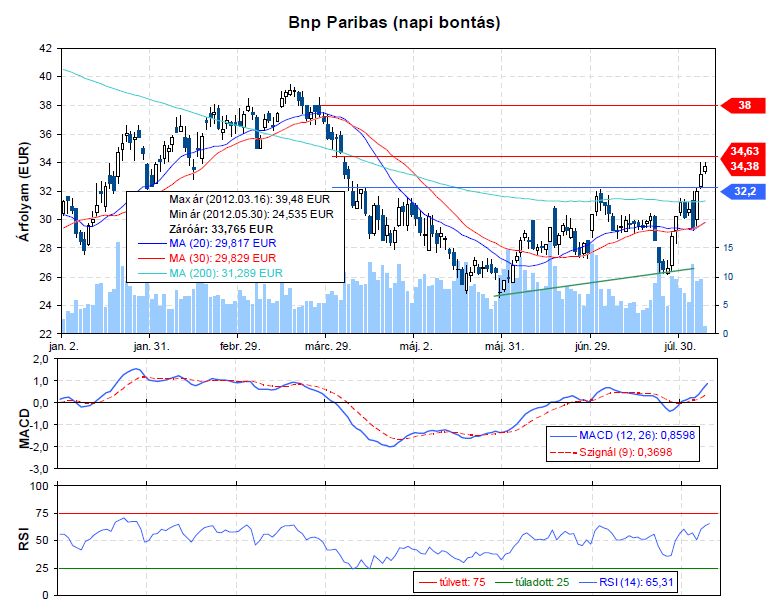The image size is (777, 615).
Task: Click the chart title "Bnp Paribas (napi bontás)"
Action: coord(394,22)
